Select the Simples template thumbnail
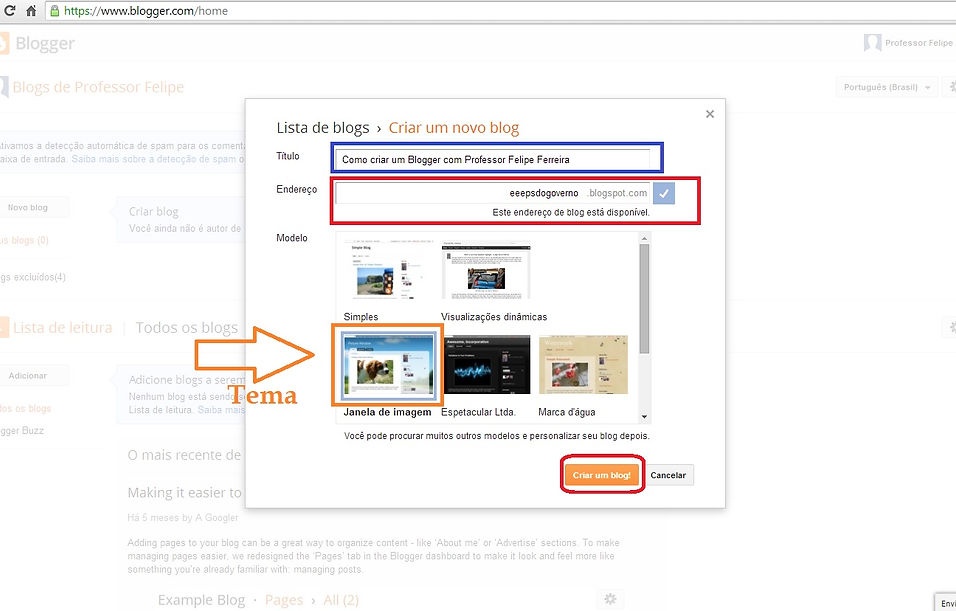The width and height of the screenshot is (956, 611). pyautogui.click(x=387, y=270)
